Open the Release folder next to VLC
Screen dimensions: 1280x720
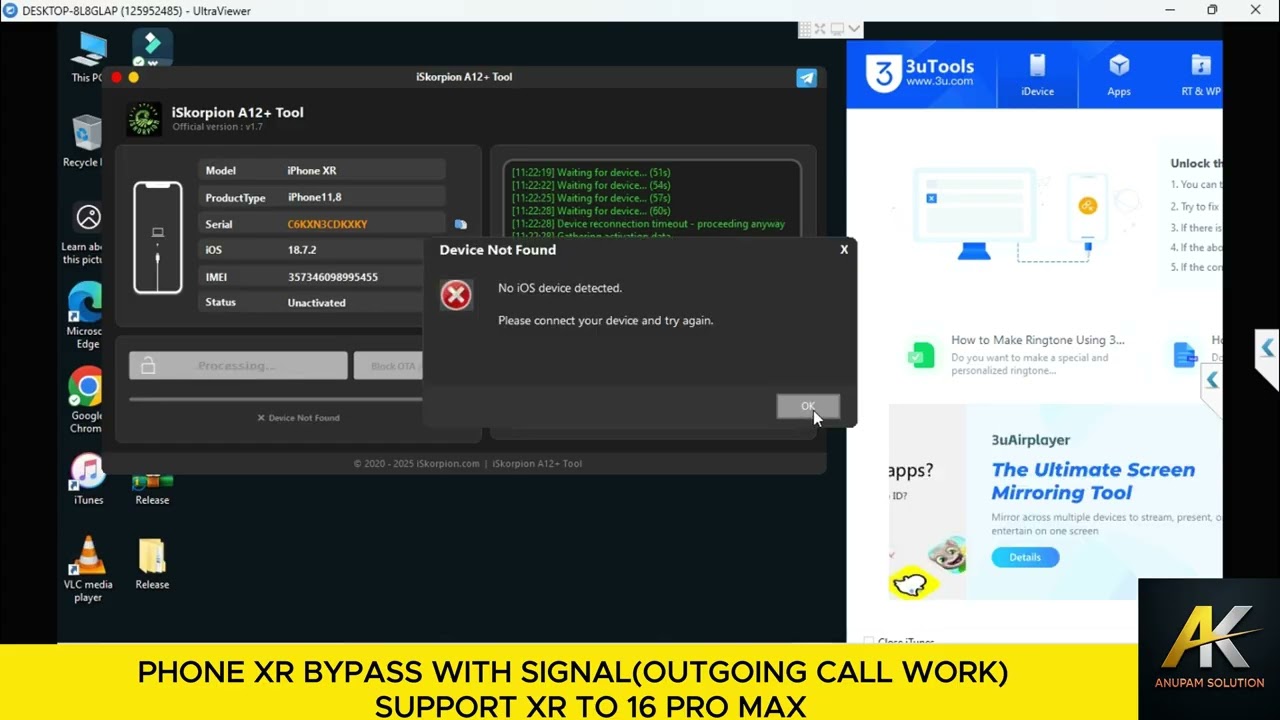(x=152, y=564)
